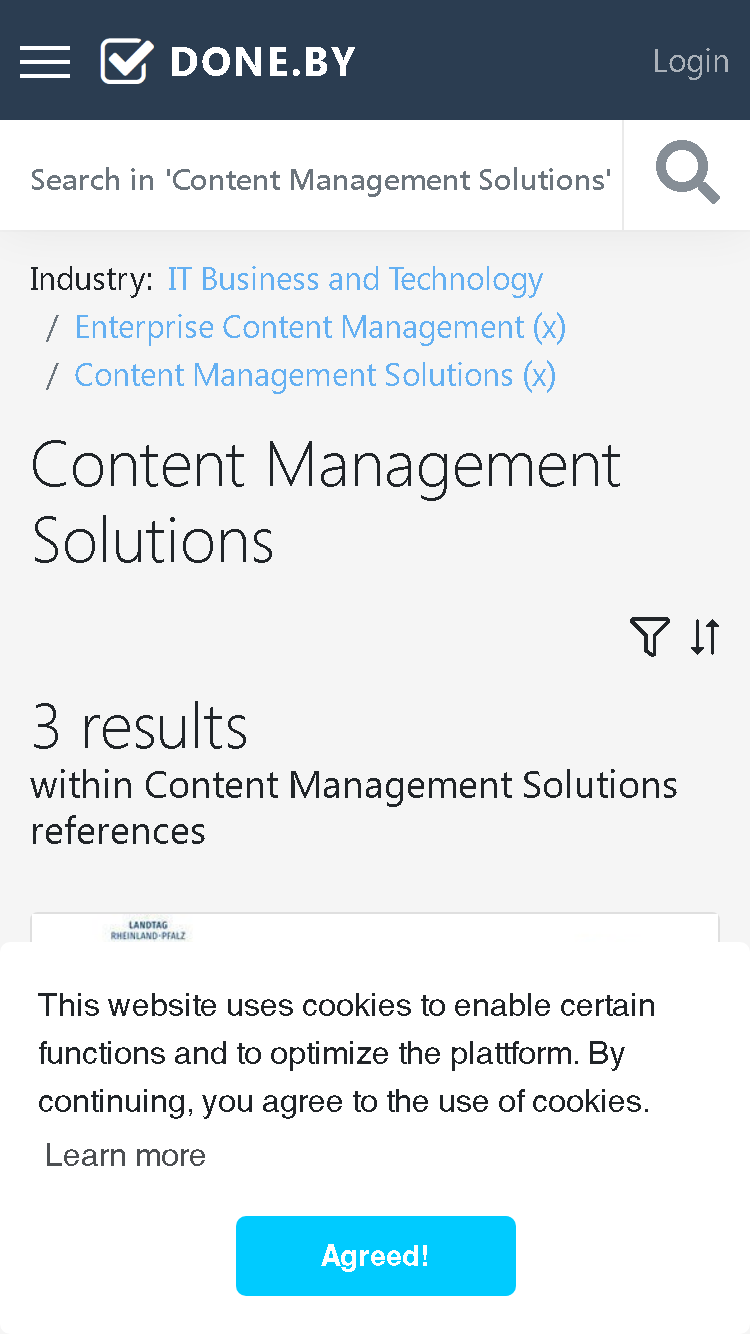This screenshot has width=750, height=1334.
Task: Click the DONE.BY brand name text
Action: (x=263, y=62)
